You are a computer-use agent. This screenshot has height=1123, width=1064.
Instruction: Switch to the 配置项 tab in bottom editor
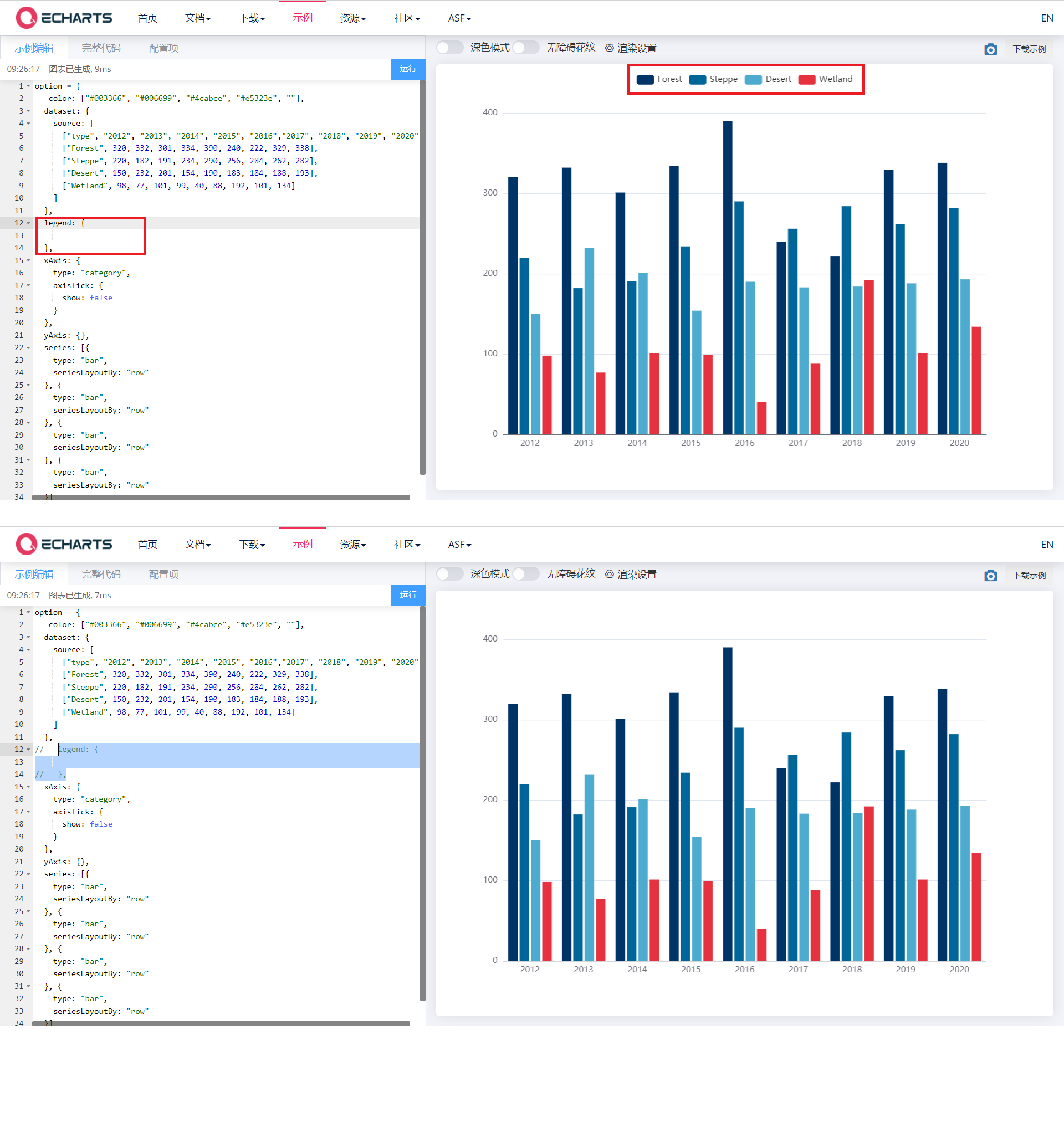point(163,575)
